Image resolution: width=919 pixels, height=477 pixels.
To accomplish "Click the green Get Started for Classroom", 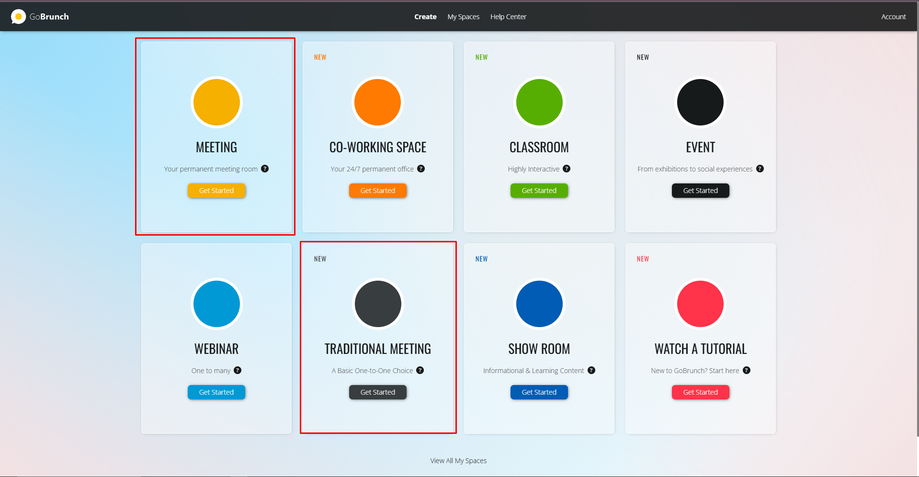I will (539, 190).
